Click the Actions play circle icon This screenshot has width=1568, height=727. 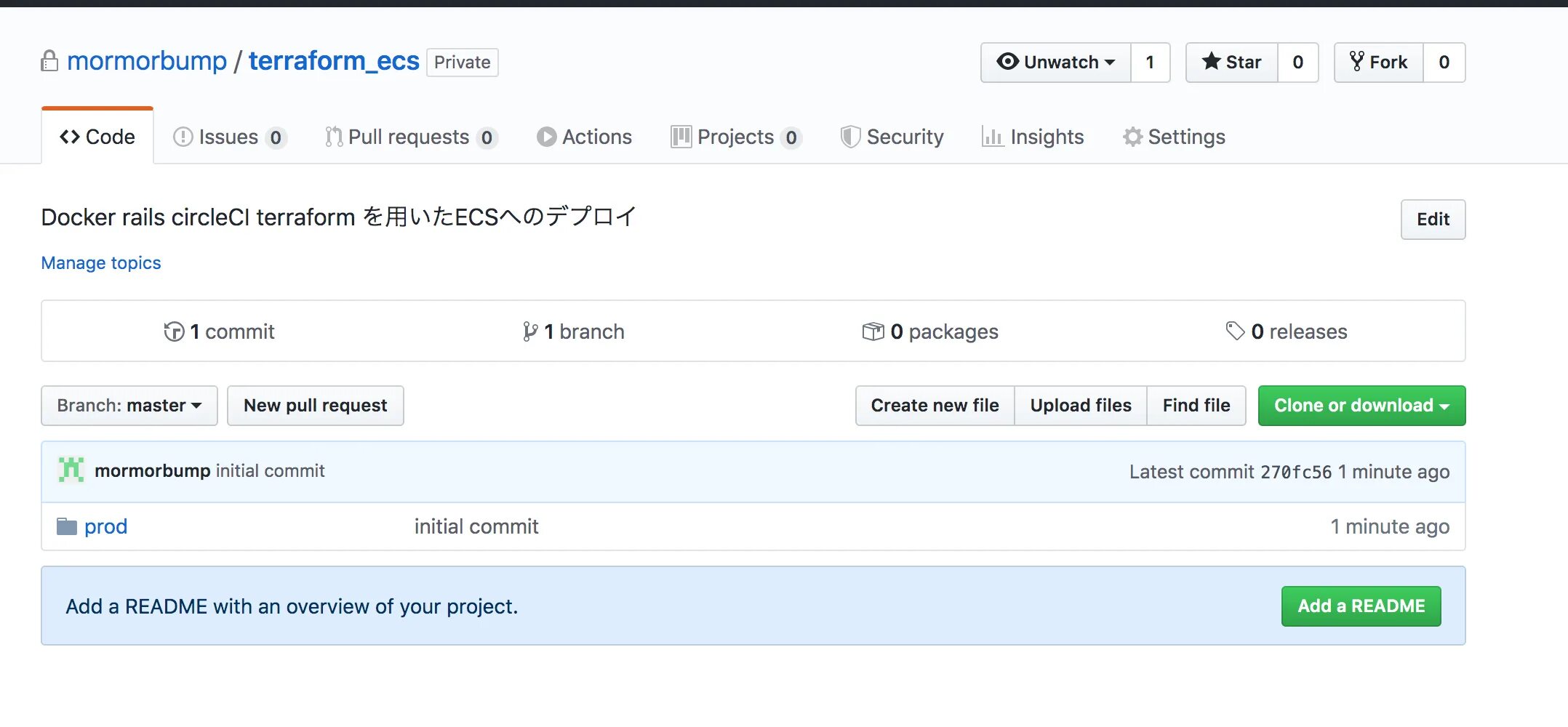coord(546,137)
